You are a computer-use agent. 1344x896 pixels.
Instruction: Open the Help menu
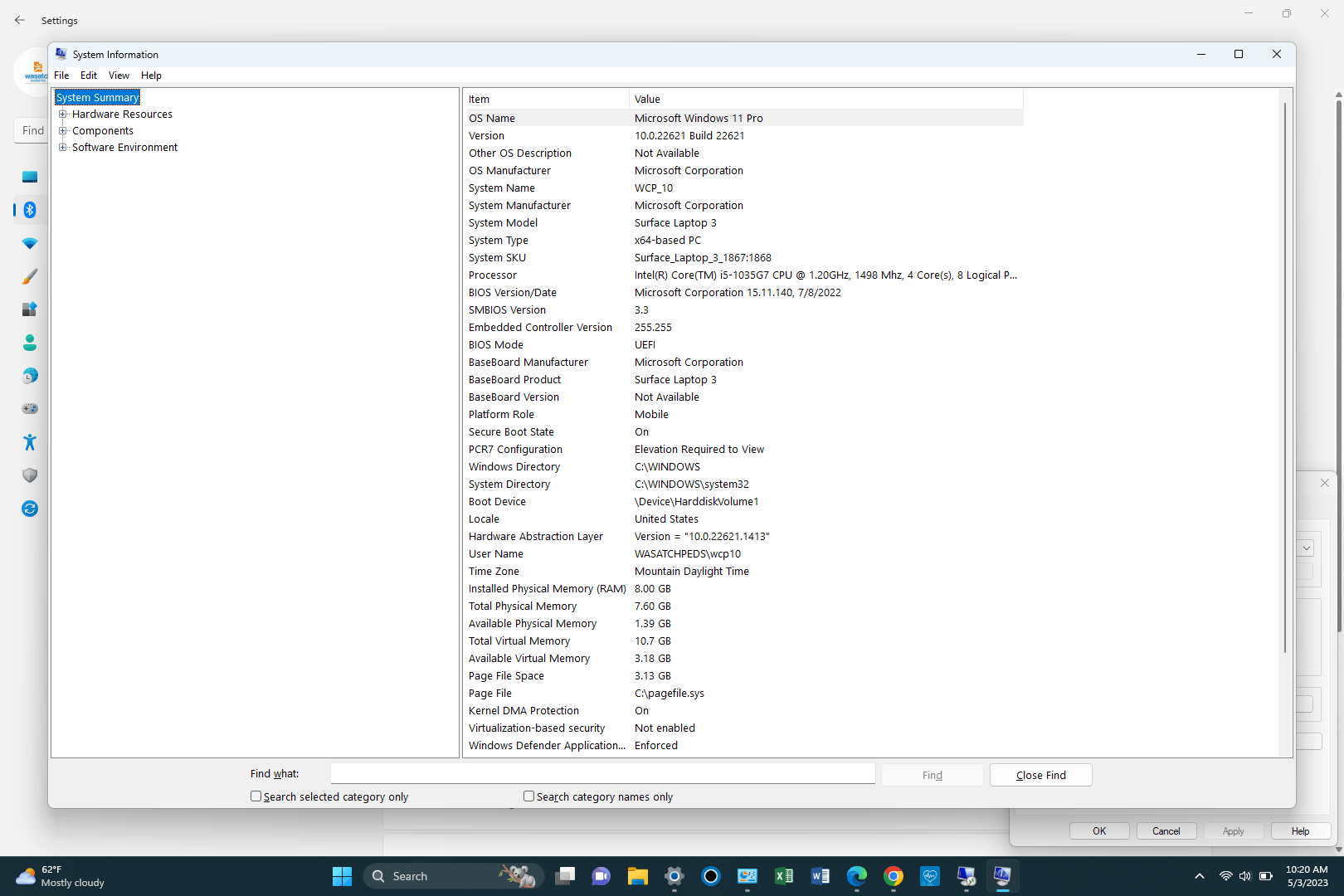[151, 75]
